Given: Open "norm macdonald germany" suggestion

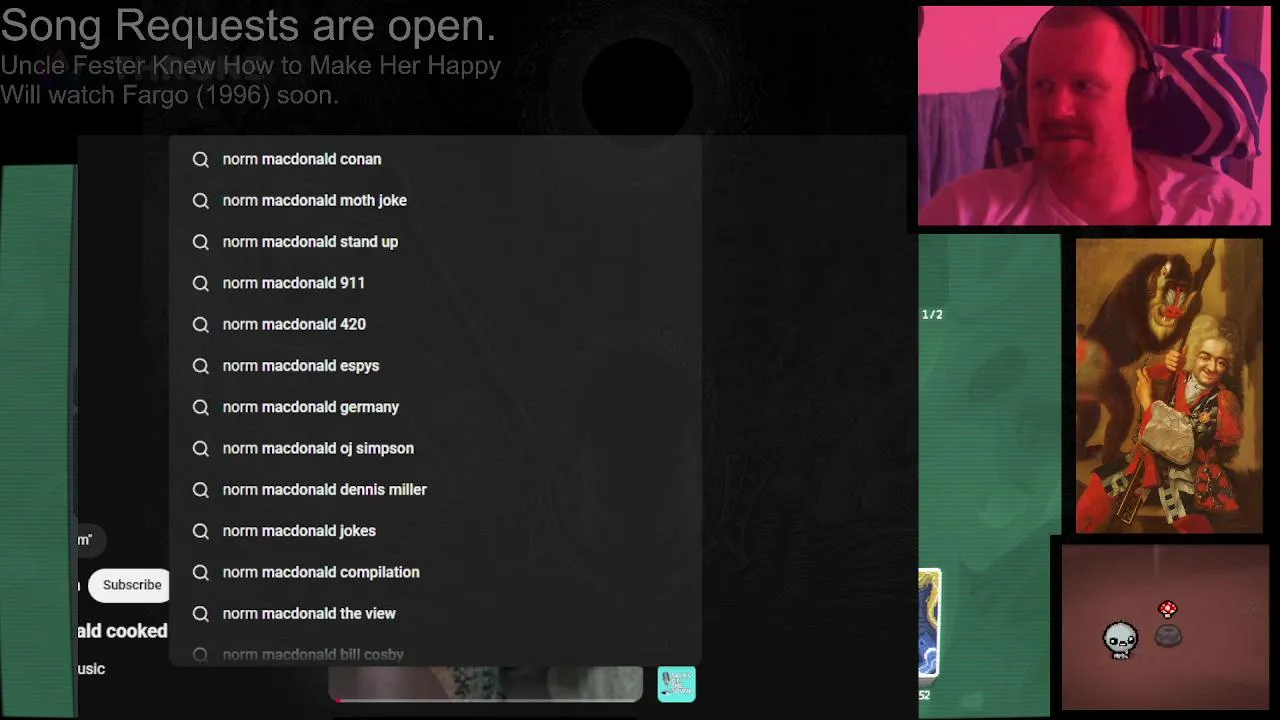Looking at the screenshot, I should pos(435,407).
